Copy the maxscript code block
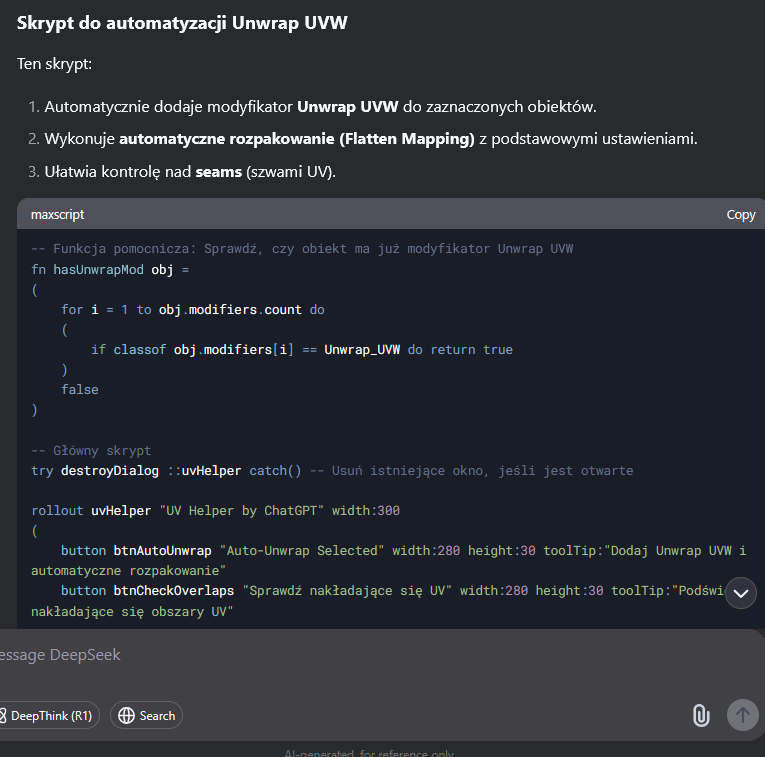 tap(740, 215)
